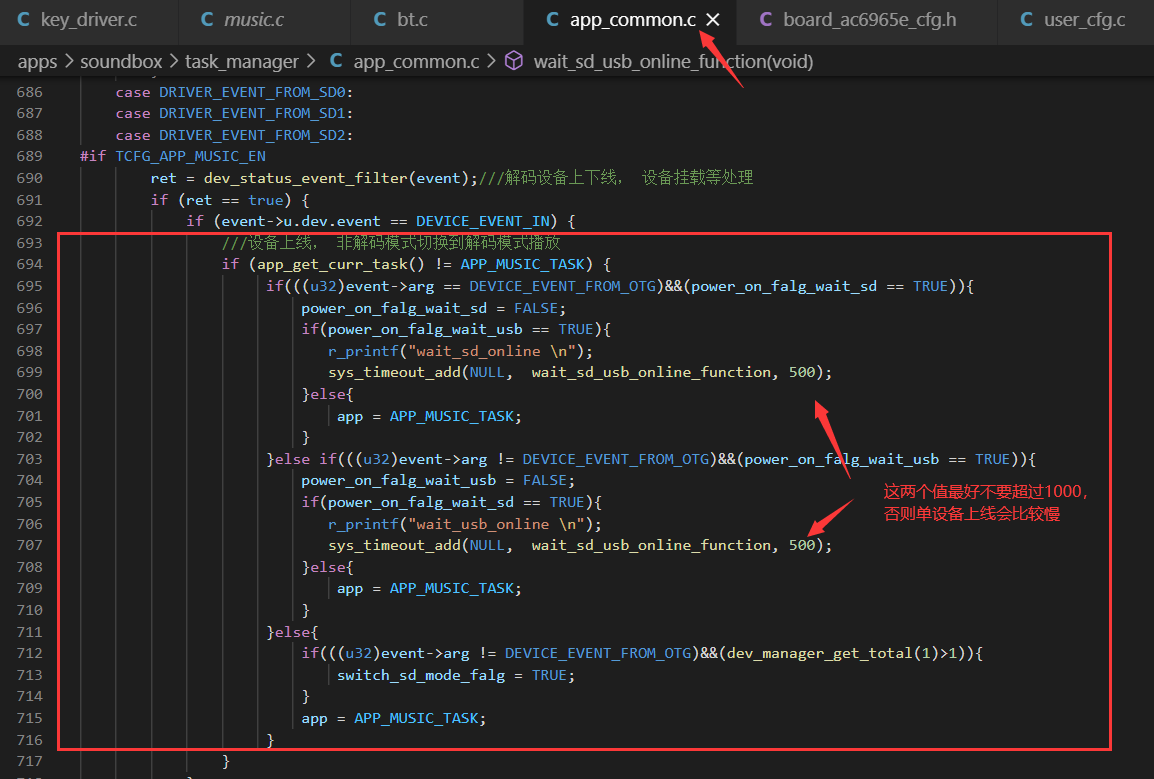Click the "wait_sd_online \n" string

point(492,351)
